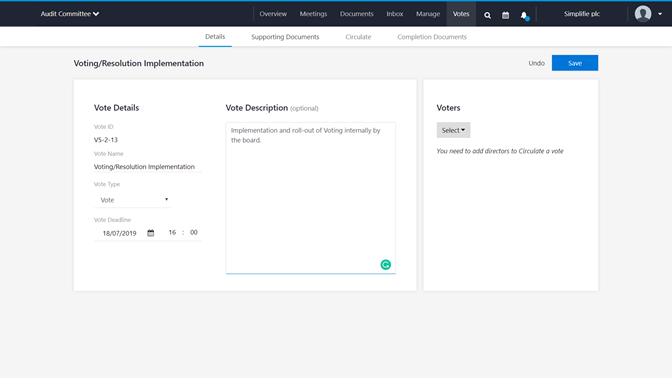The width and height of the screenshot is (672, 378).
Task: Switch to Completion Documents tab
Action: pyautogui.click(x=432, y=37)
